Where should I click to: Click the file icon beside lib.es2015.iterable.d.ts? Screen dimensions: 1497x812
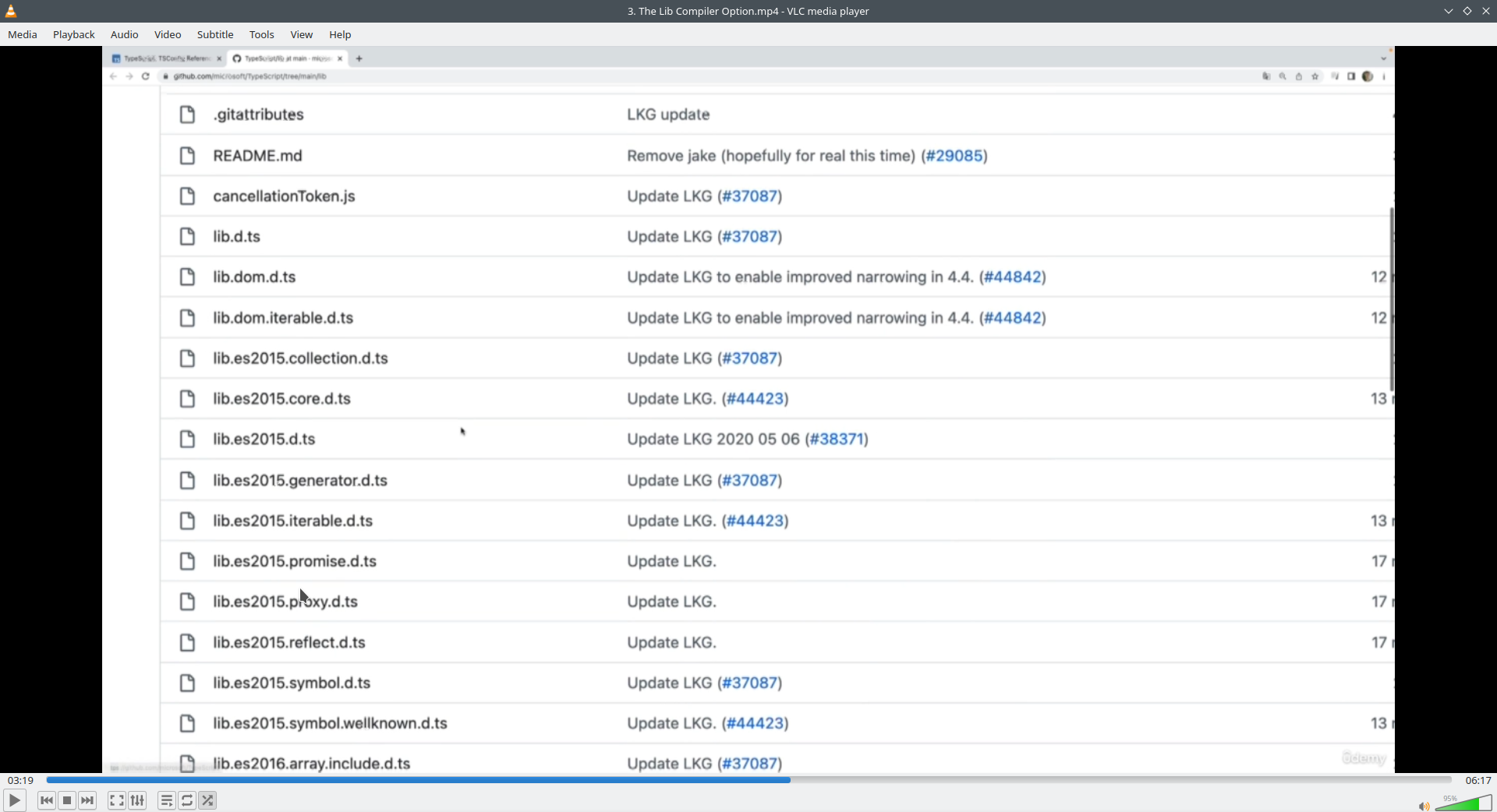(x=187, y=521)
